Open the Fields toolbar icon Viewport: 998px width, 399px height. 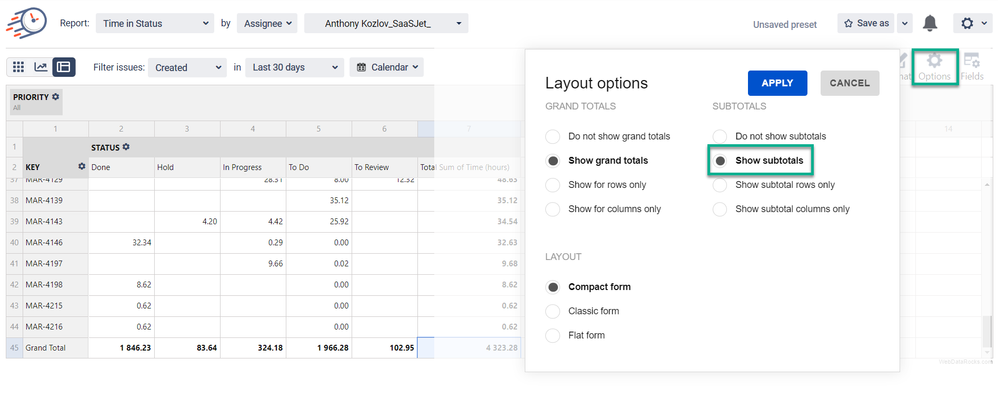point(972,67)
